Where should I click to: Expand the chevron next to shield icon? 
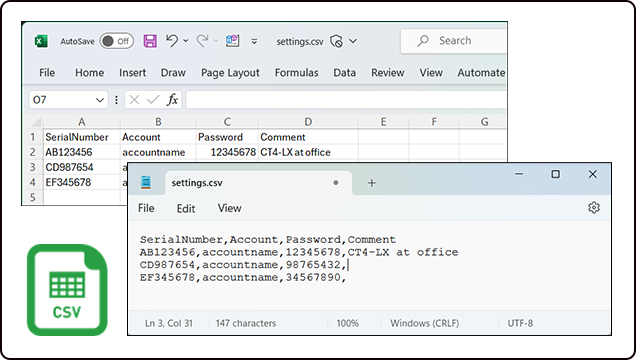click(353, 41)
